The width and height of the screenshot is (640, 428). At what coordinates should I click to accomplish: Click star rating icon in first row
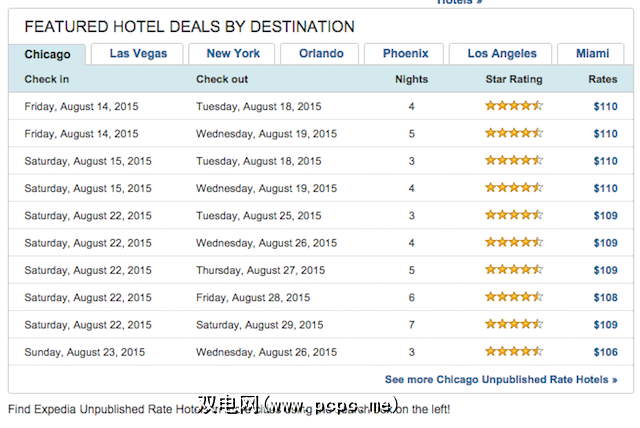pos(513,105)
